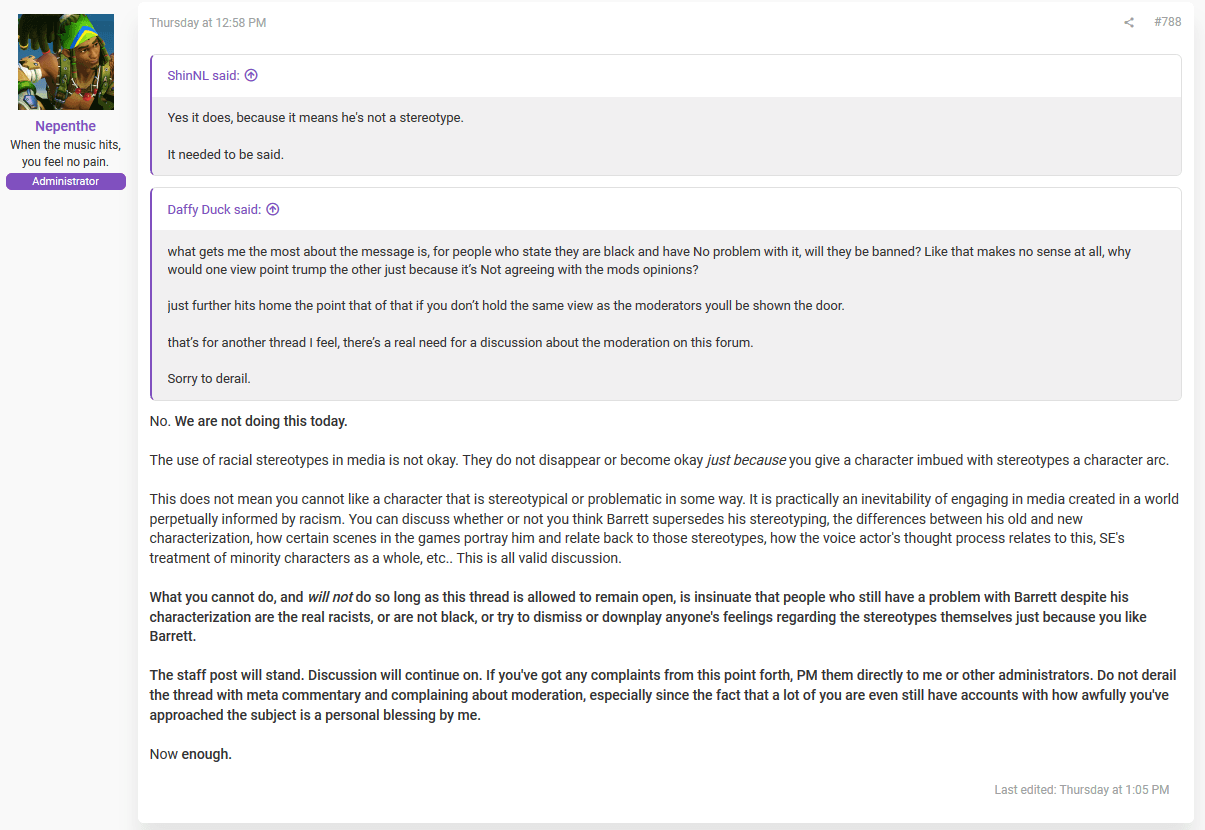Click 'Sorry to derail.' in the Daffy Duck quote
This screenshot has height=830, width=1205.
(209, 379)
